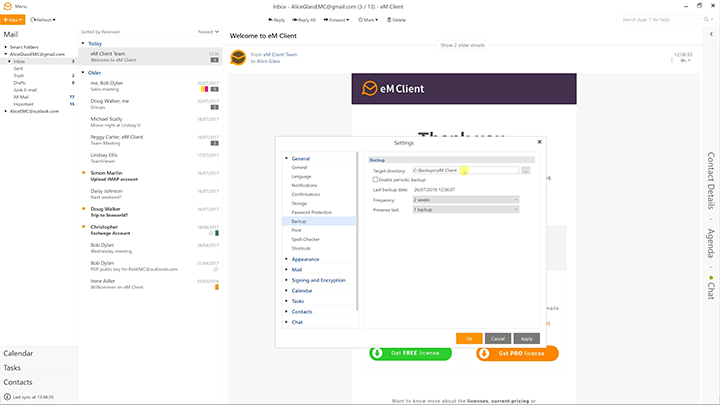The height and width of the screenshot is (405, 720).
Task: Click the search input field
Action: pos(660,19)
